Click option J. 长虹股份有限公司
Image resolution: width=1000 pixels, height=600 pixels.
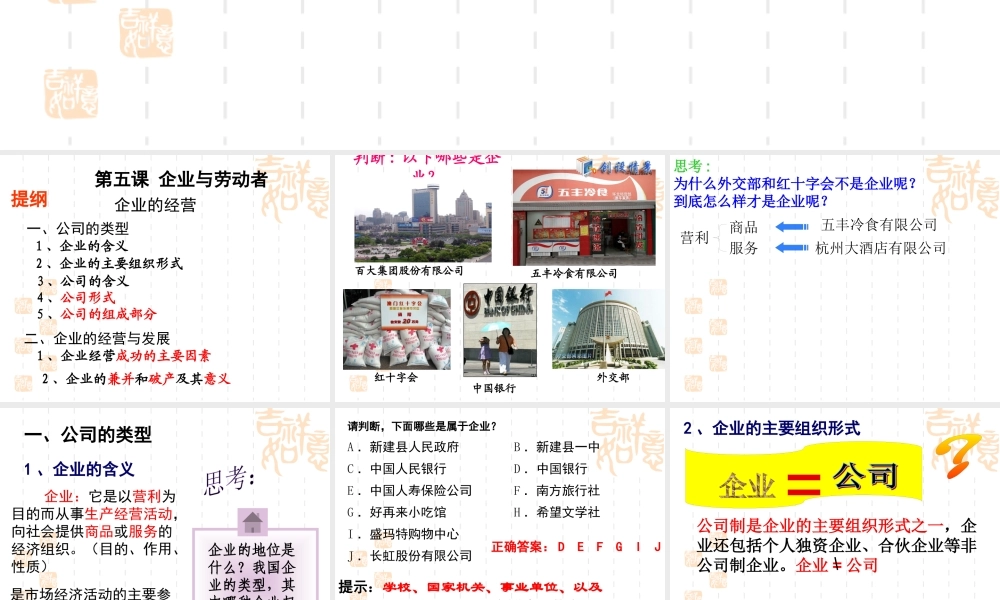pos(409,555)
